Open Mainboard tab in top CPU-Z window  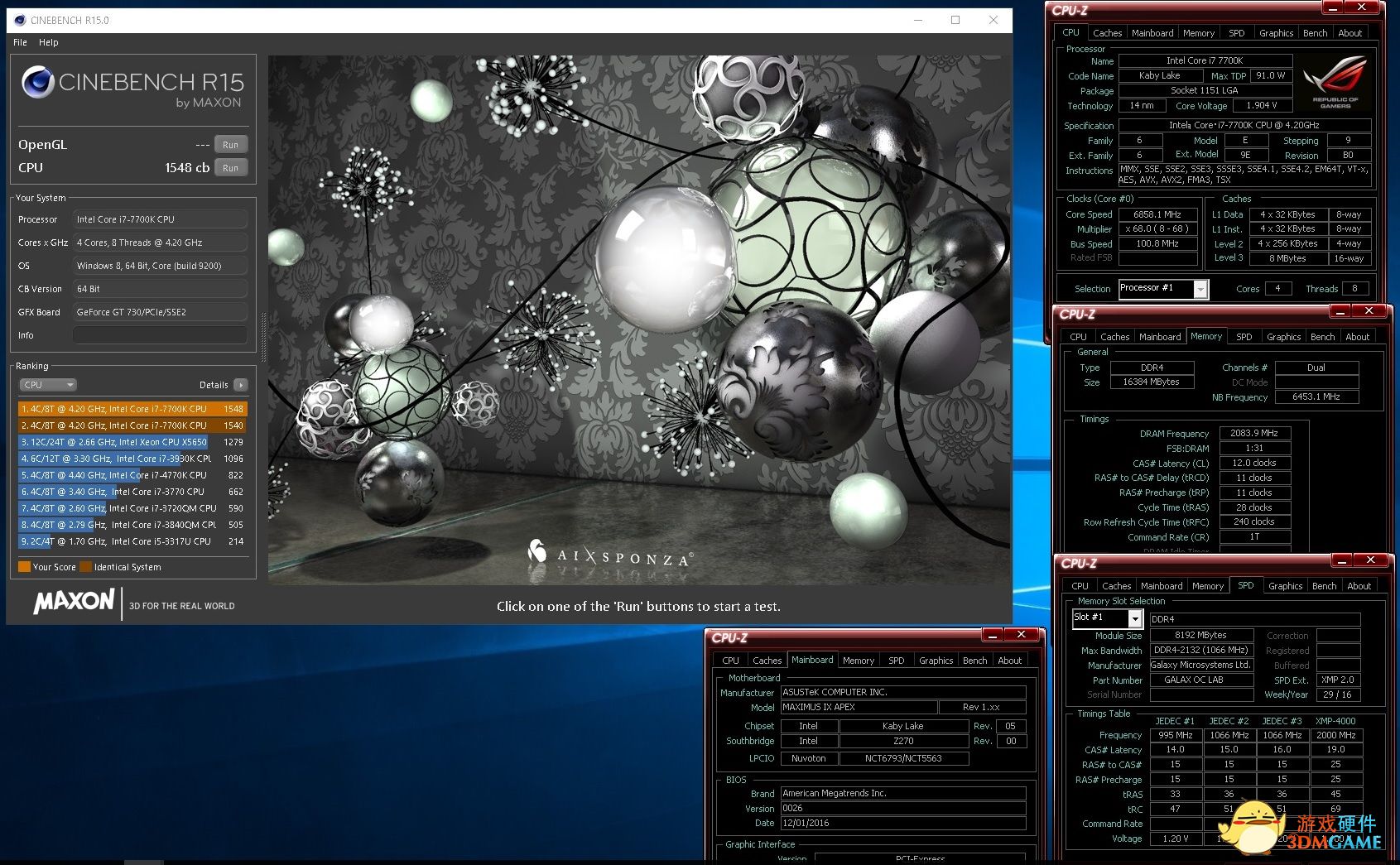click(x=1152, y=33)
